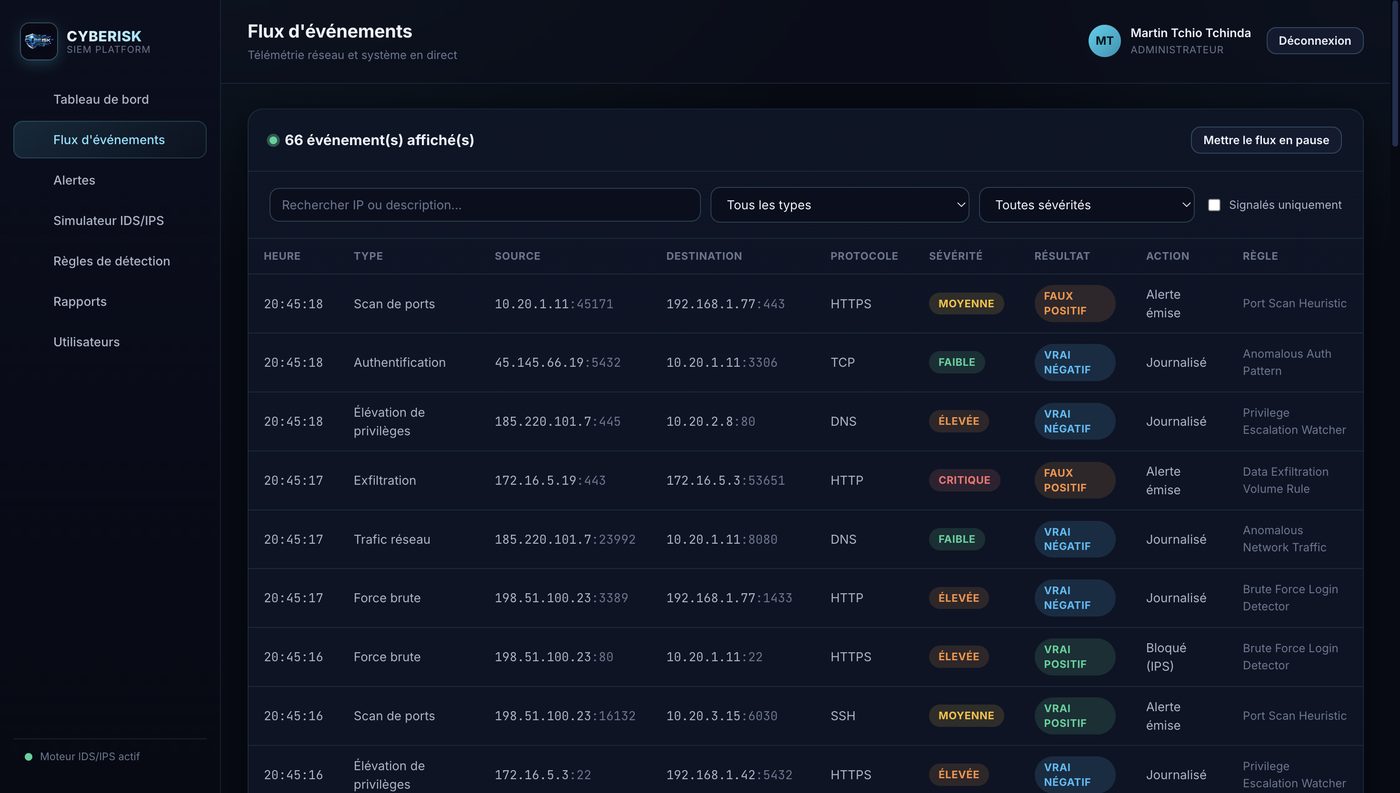1400x793 pixels.
Task: Click the DESTINATION column header
Action: tap(704, 256)
